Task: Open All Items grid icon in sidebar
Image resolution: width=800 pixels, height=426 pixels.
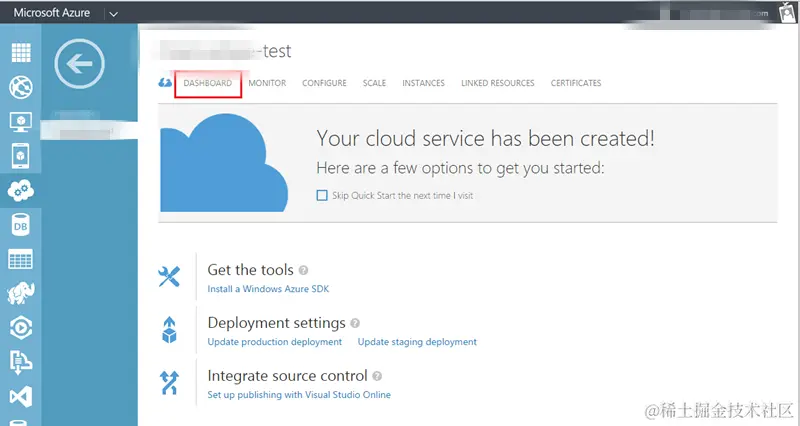Action: 21,52
